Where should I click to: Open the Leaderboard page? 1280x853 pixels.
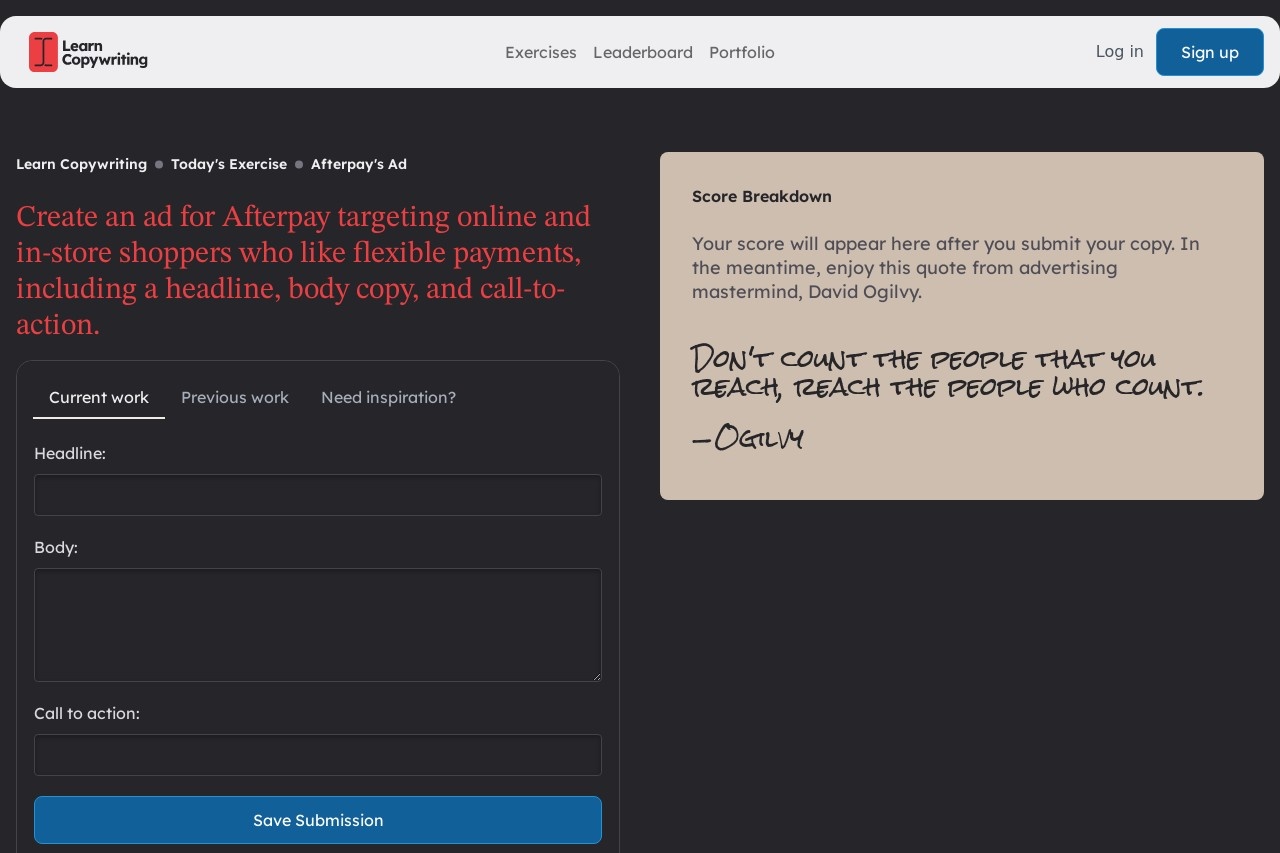[x=643, y=52]
